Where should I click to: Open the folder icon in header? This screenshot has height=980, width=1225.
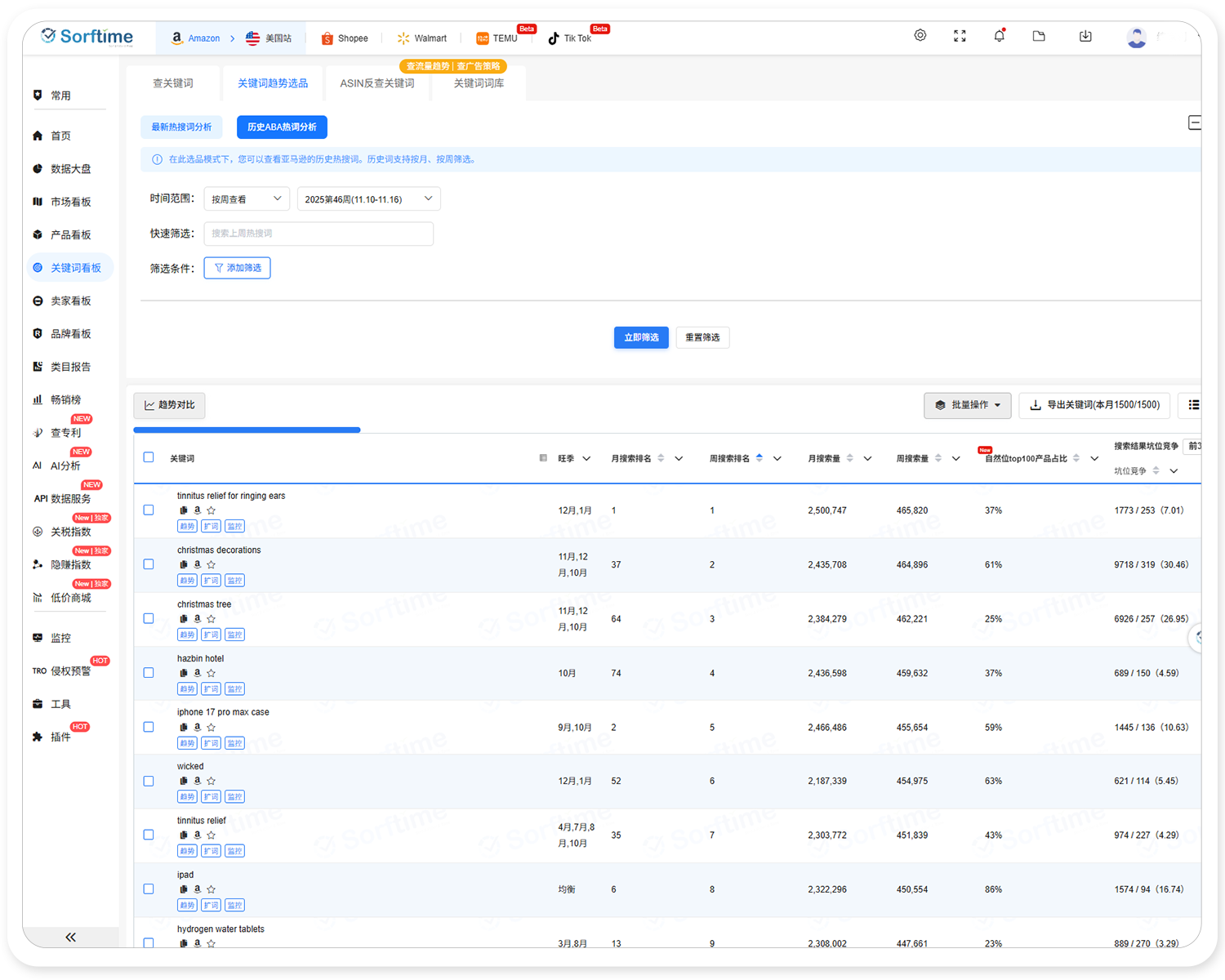point(1039,36)
